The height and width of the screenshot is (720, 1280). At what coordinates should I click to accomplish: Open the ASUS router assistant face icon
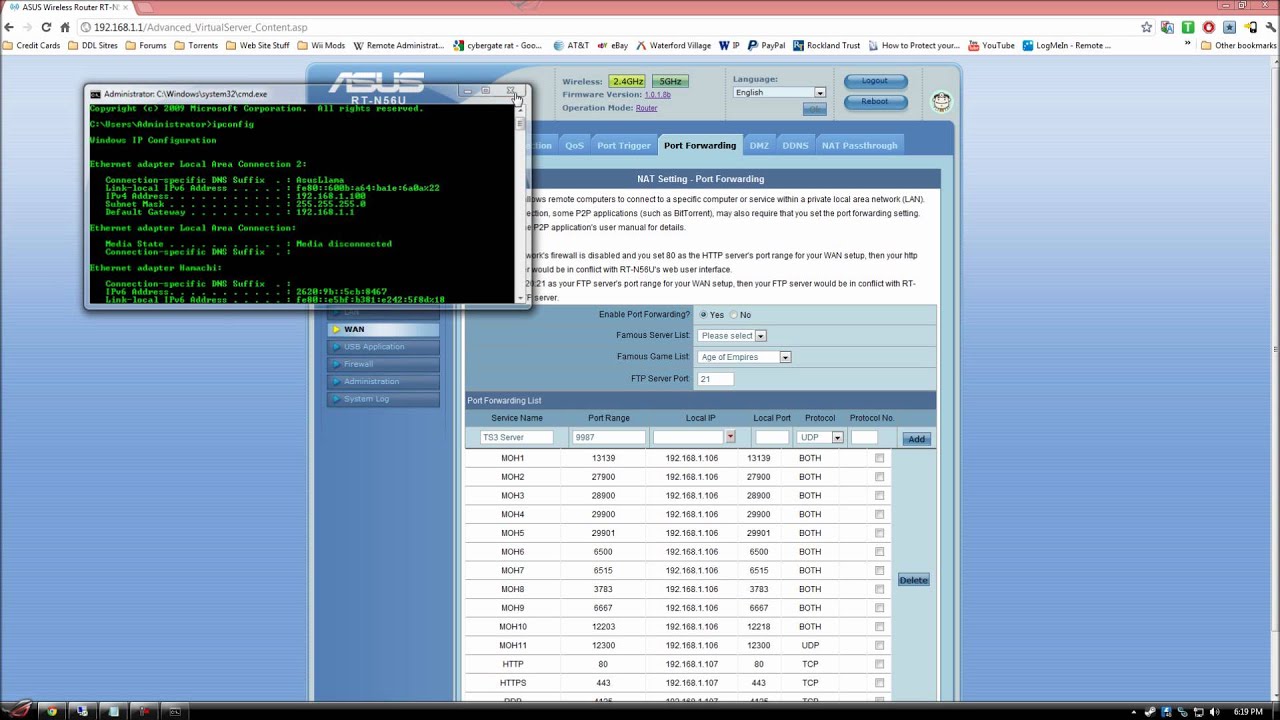pos(941,101)
